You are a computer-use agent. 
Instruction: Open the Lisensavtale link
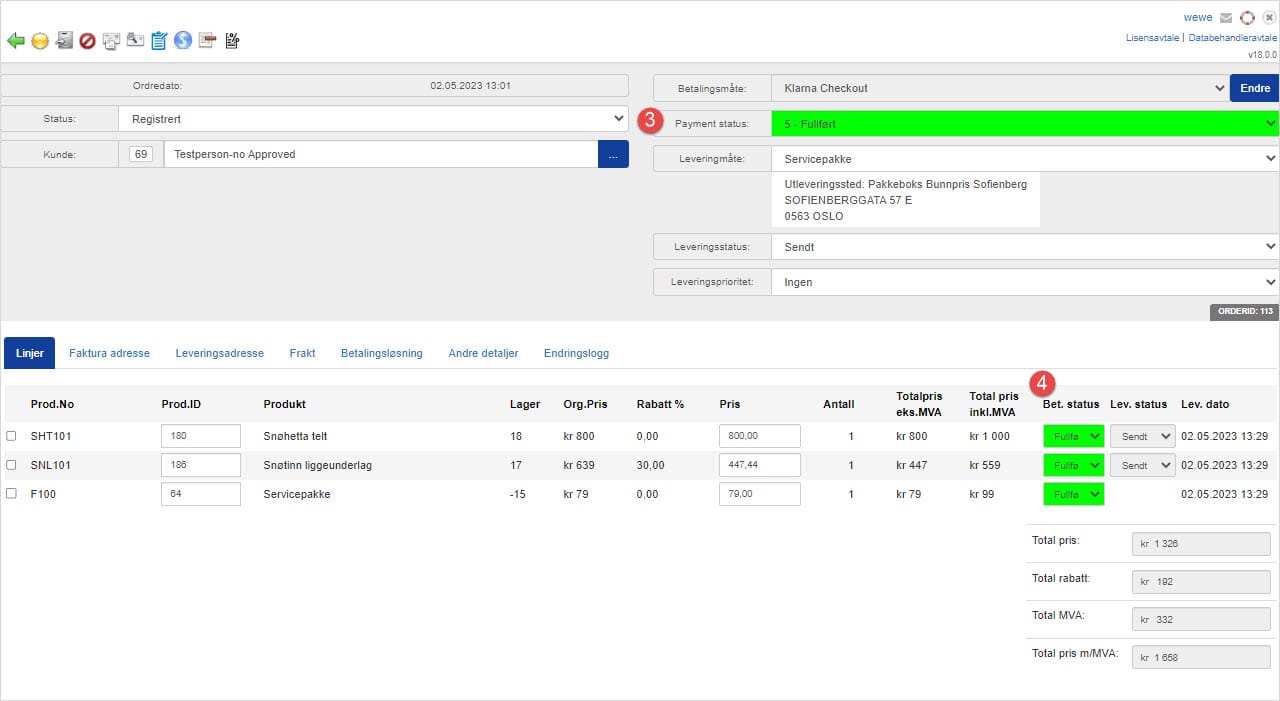[x=1152, y=38]
